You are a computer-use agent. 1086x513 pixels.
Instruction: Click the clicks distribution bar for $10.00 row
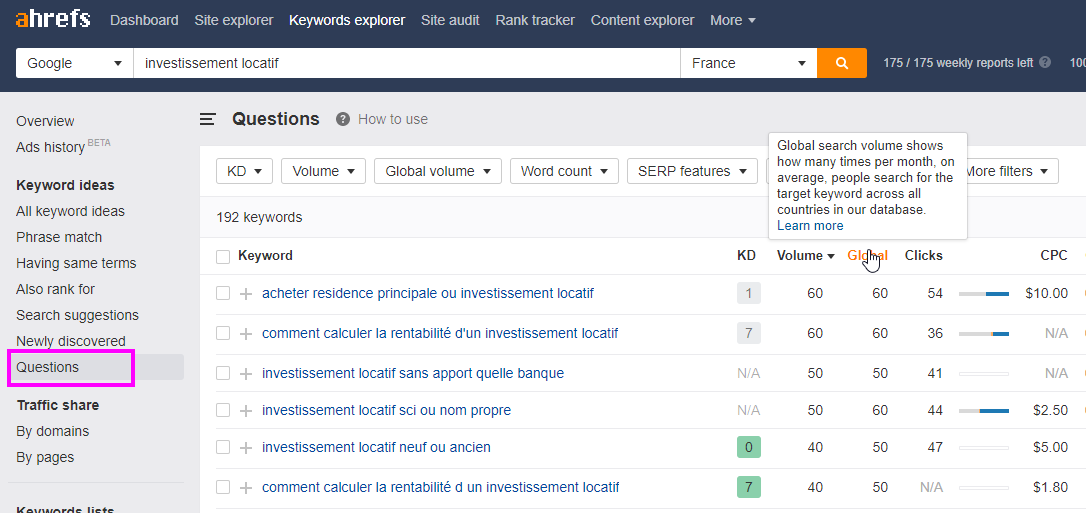983,294
